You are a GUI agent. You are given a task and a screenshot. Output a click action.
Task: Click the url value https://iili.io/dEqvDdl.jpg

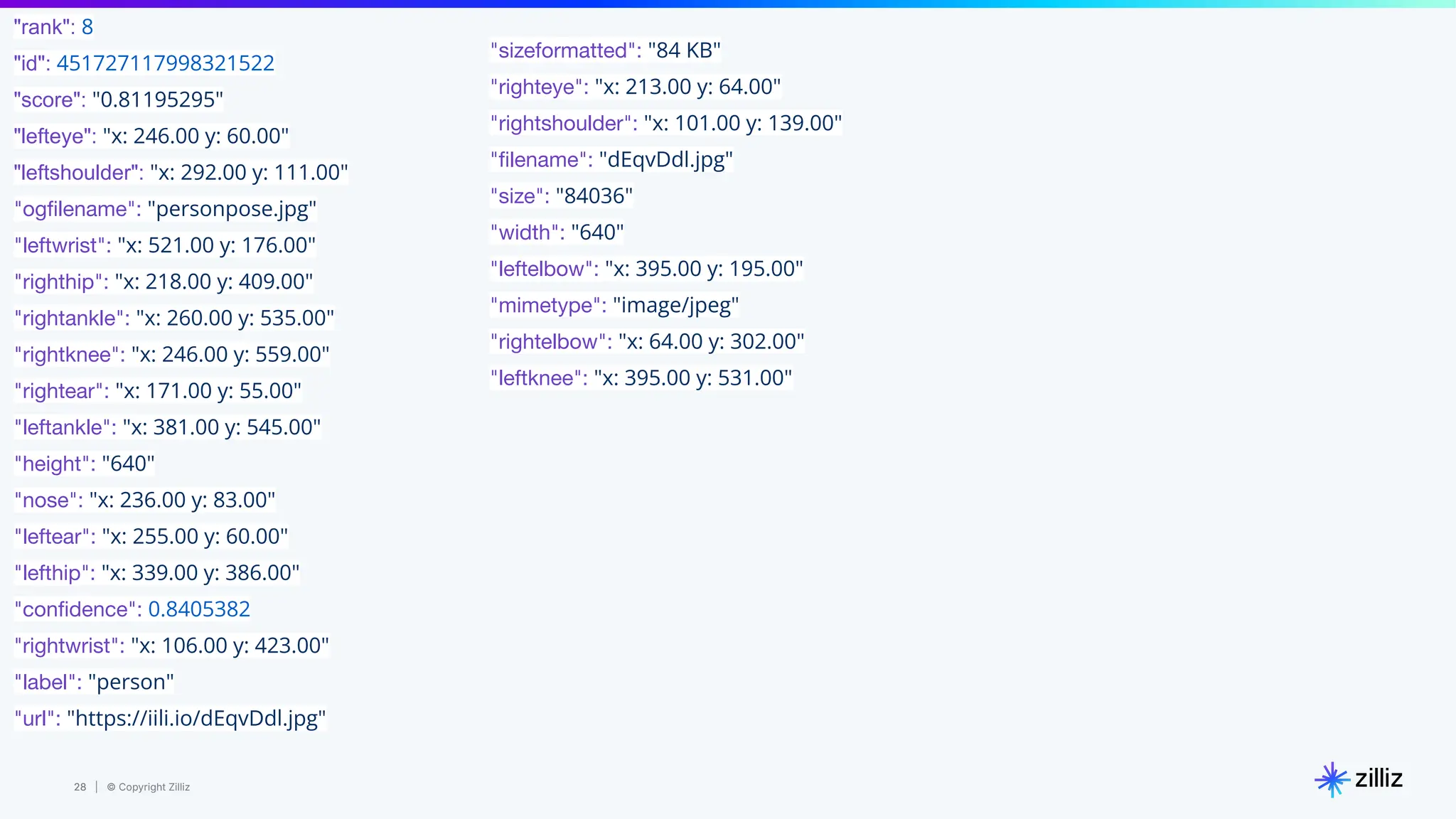tap(196, 718)
